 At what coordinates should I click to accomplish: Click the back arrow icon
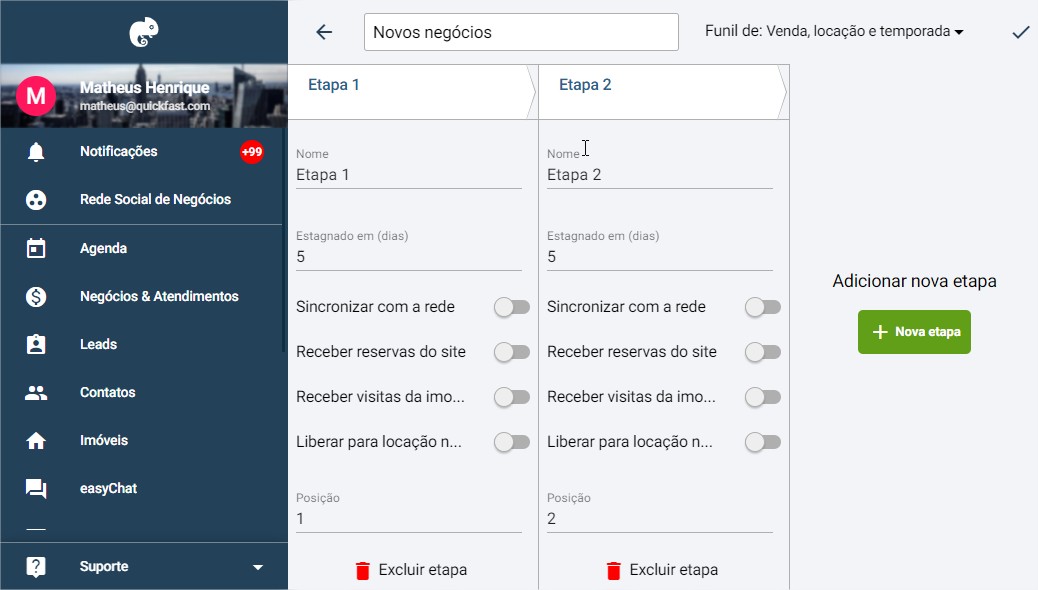[324, 32]
